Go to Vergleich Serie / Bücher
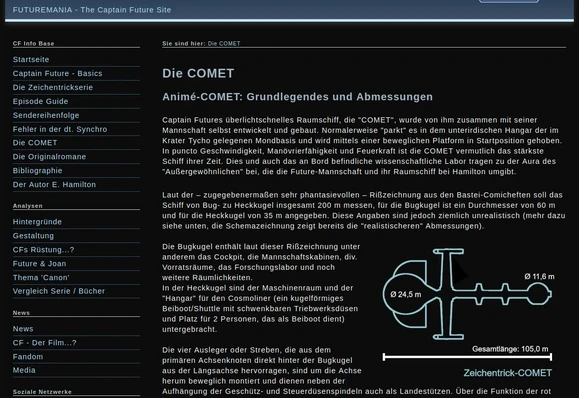 click(x=59, y=291)
